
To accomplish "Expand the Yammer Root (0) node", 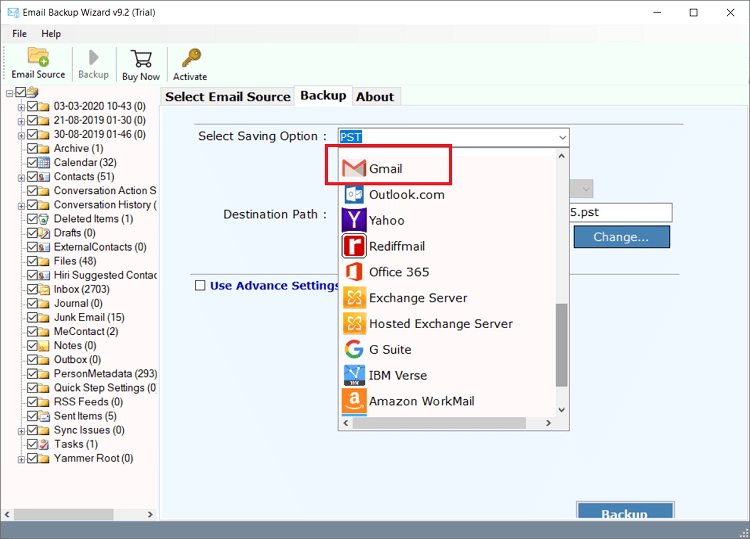I will click(x=21, y=460).
